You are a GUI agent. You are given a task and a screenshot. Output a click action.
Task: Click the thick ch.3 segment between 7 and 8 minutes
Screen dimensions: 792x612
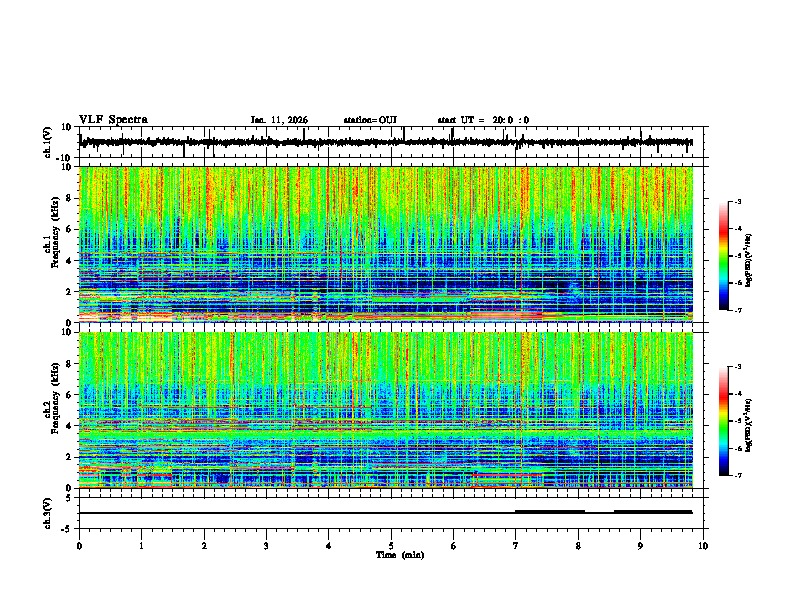pyautogui.click(x=550, y=512)
